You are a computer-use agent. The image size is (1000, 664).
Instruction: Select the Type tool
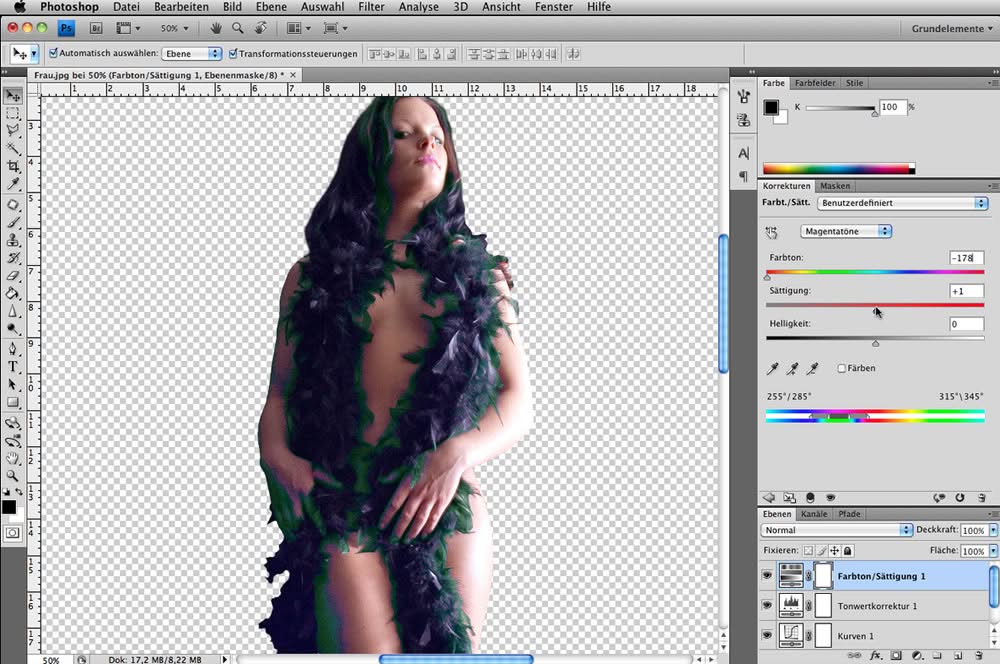point(13,367)
